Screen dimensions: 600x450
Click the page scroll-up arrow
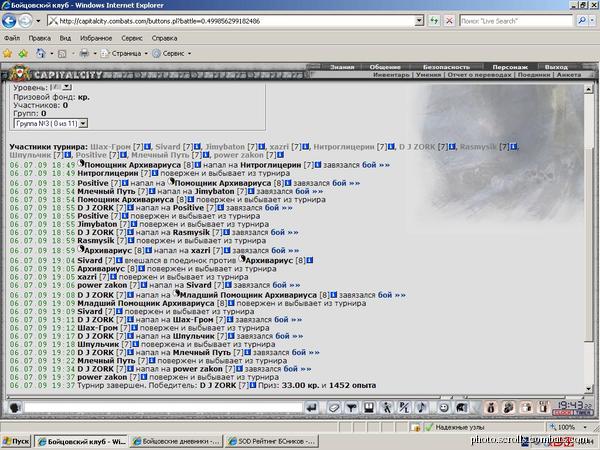[589, 89]
